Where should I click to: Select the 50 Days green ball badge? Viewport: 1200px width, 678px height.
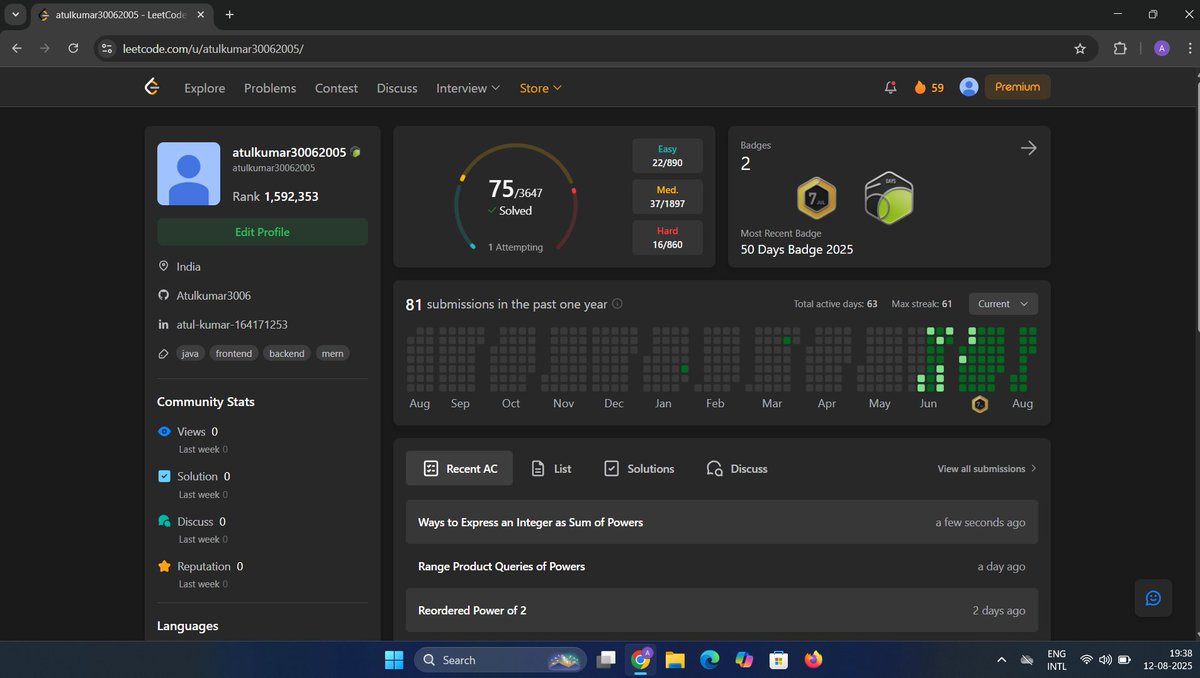pos(888,198)
